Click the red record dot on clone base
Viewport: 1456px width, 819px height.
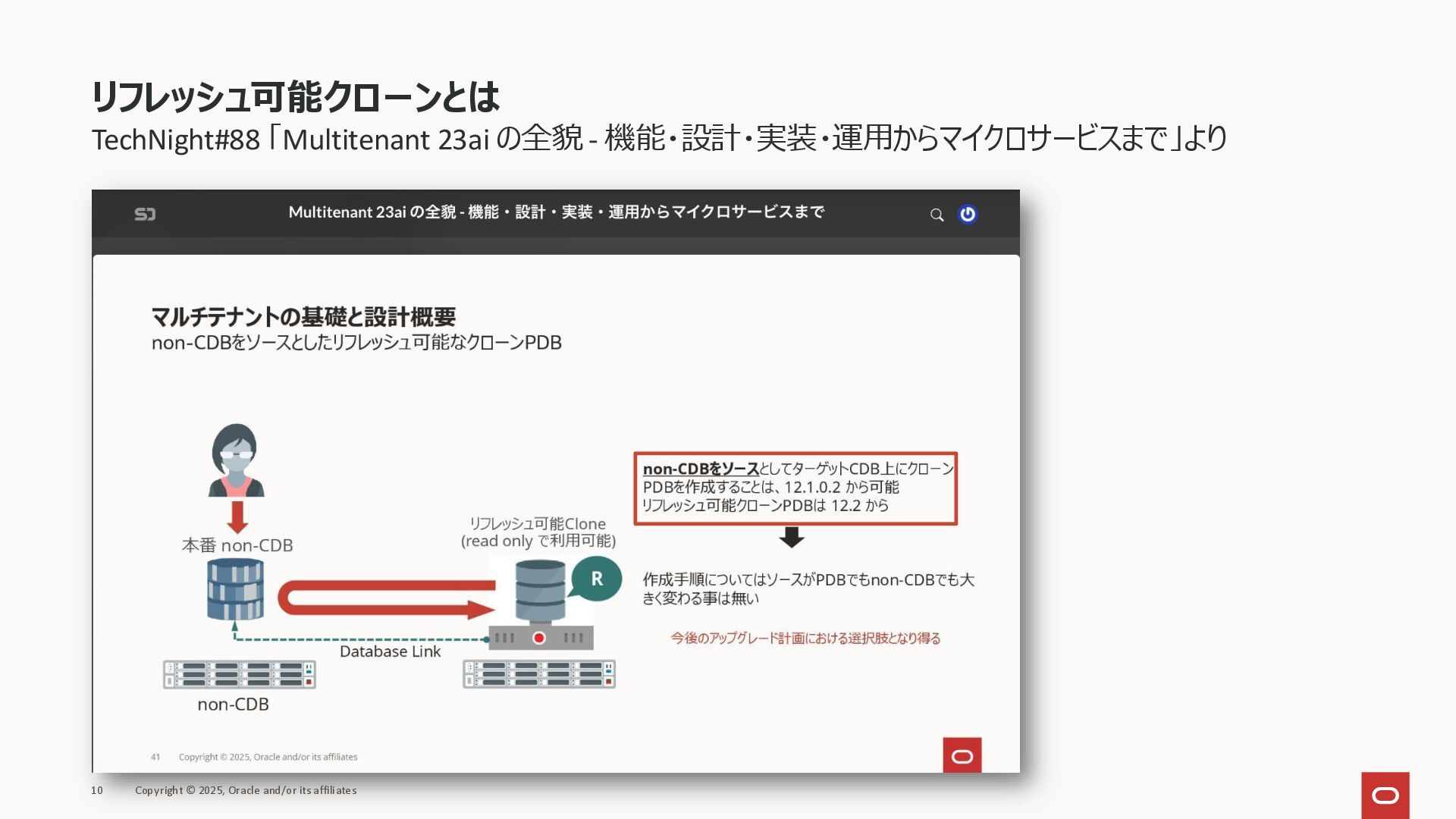click(x=539, y=638)
